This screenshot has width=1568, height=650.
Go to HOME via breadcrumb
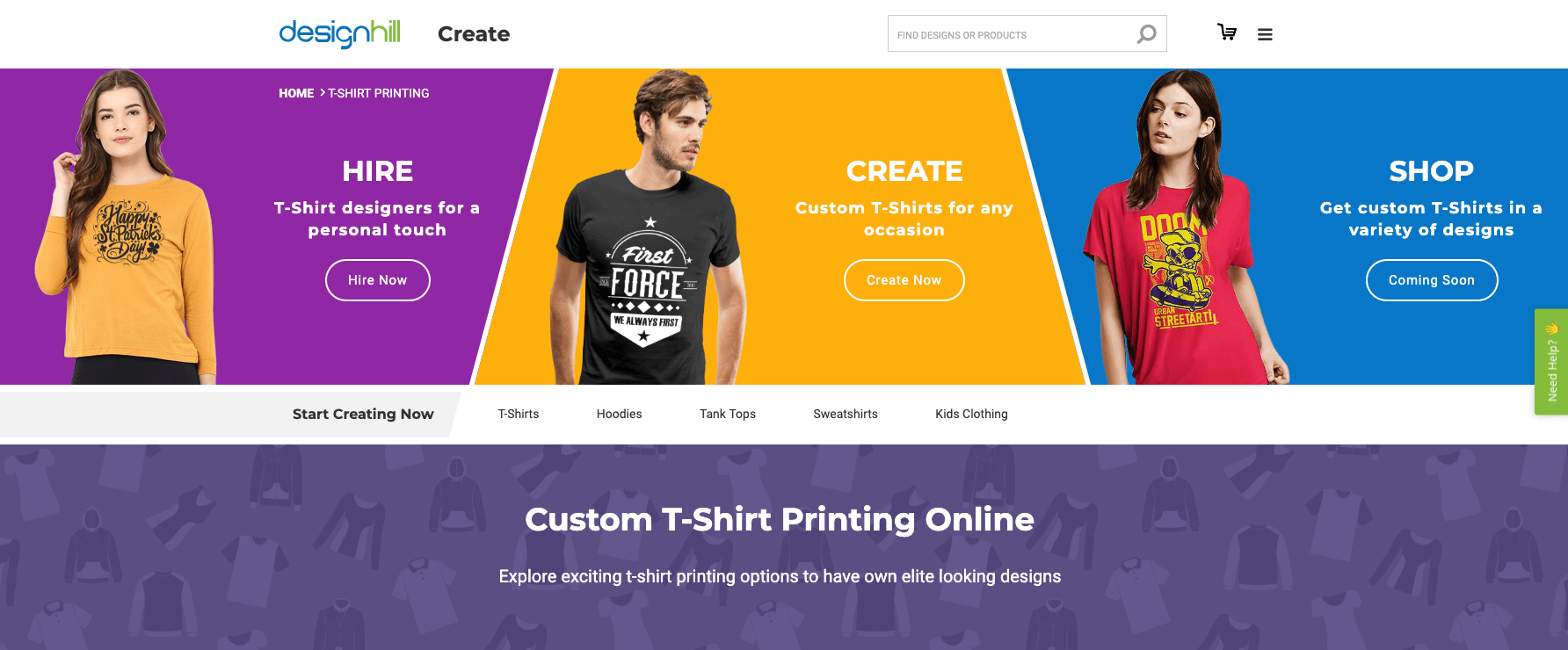(296, 93)
